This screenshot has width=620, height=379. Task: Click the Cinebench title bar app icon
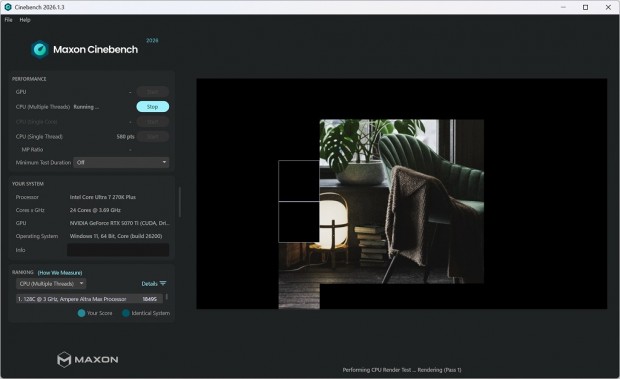point(8,7)
